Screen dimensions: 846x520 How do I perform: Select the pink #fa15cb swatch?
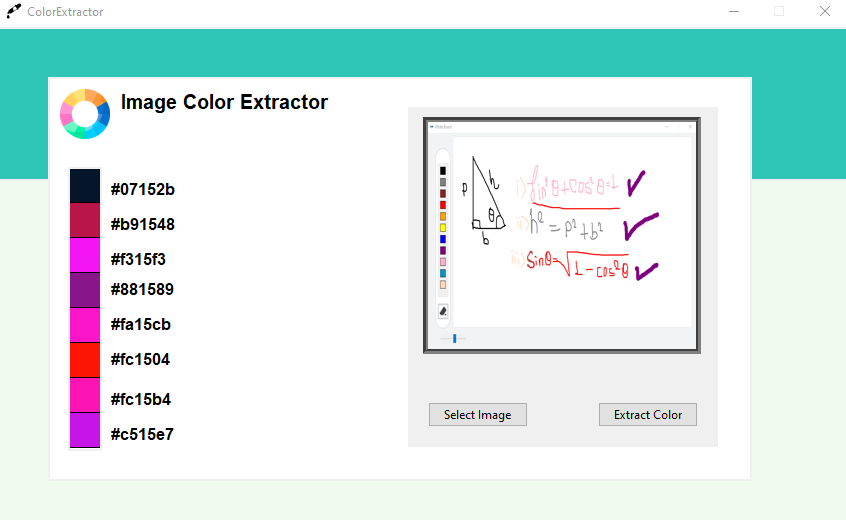pos(85,325)
